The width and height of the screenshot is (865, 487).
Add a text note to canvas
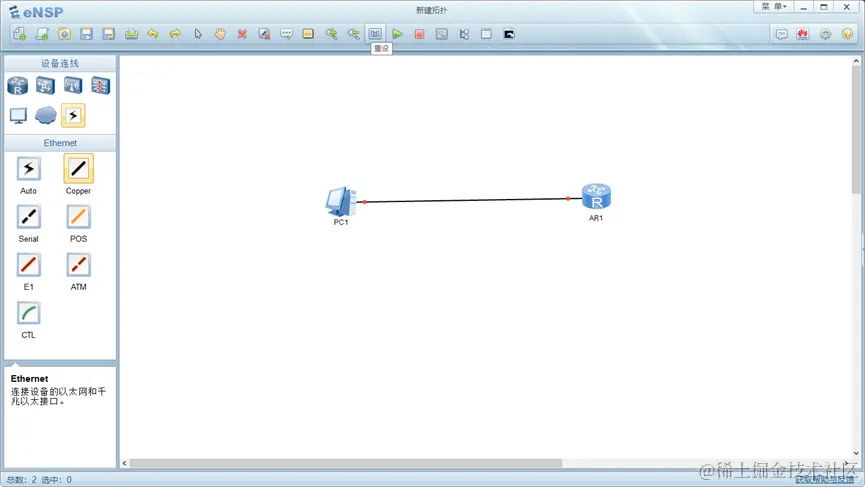pos(286,34)
